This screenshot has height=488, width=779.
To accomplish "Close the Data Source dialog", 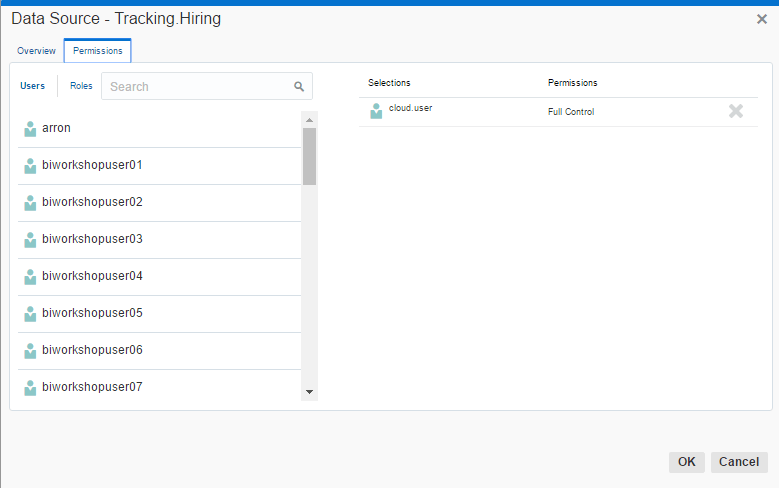I will (762, 19).
